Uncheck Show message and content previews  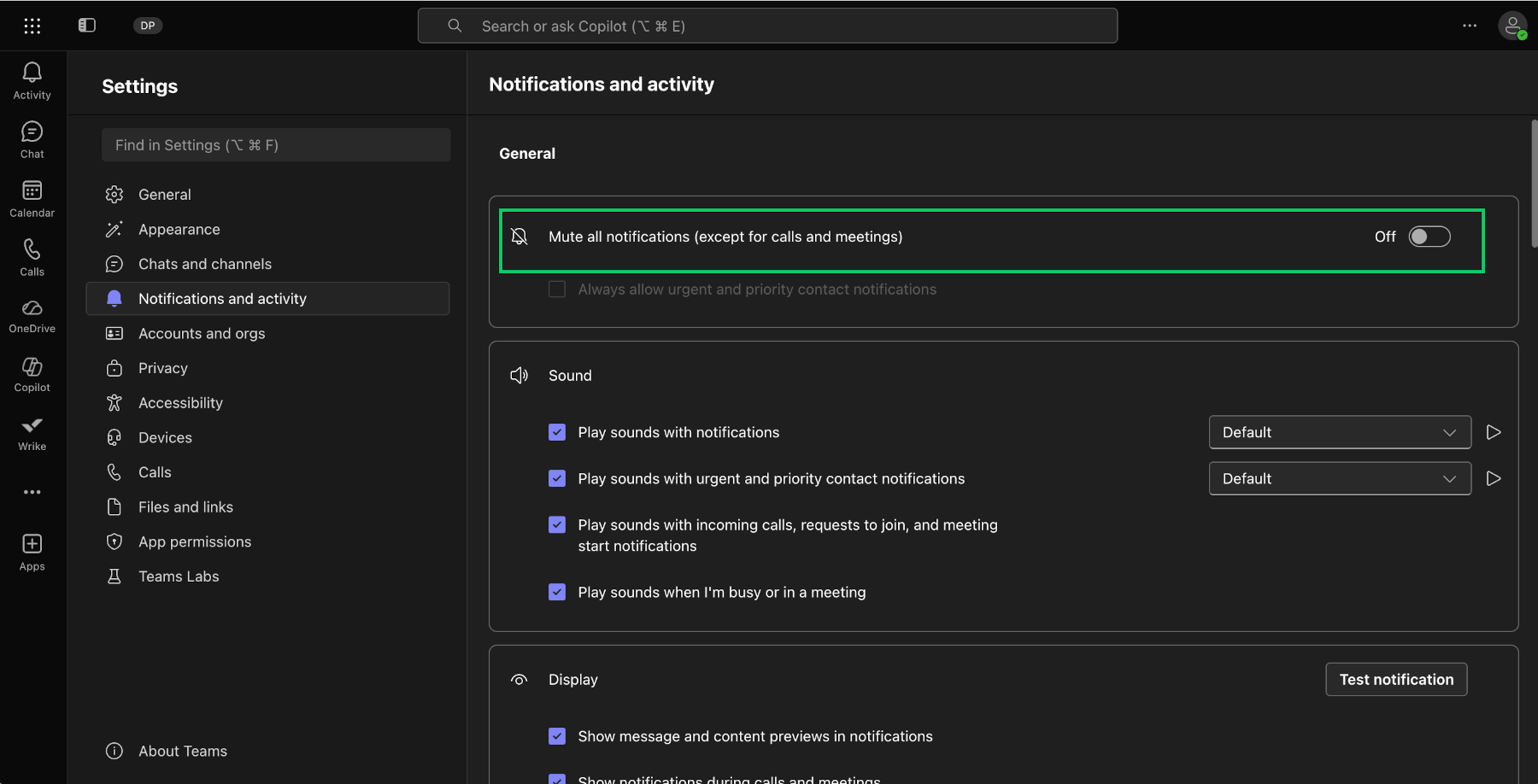click(557, 736)
